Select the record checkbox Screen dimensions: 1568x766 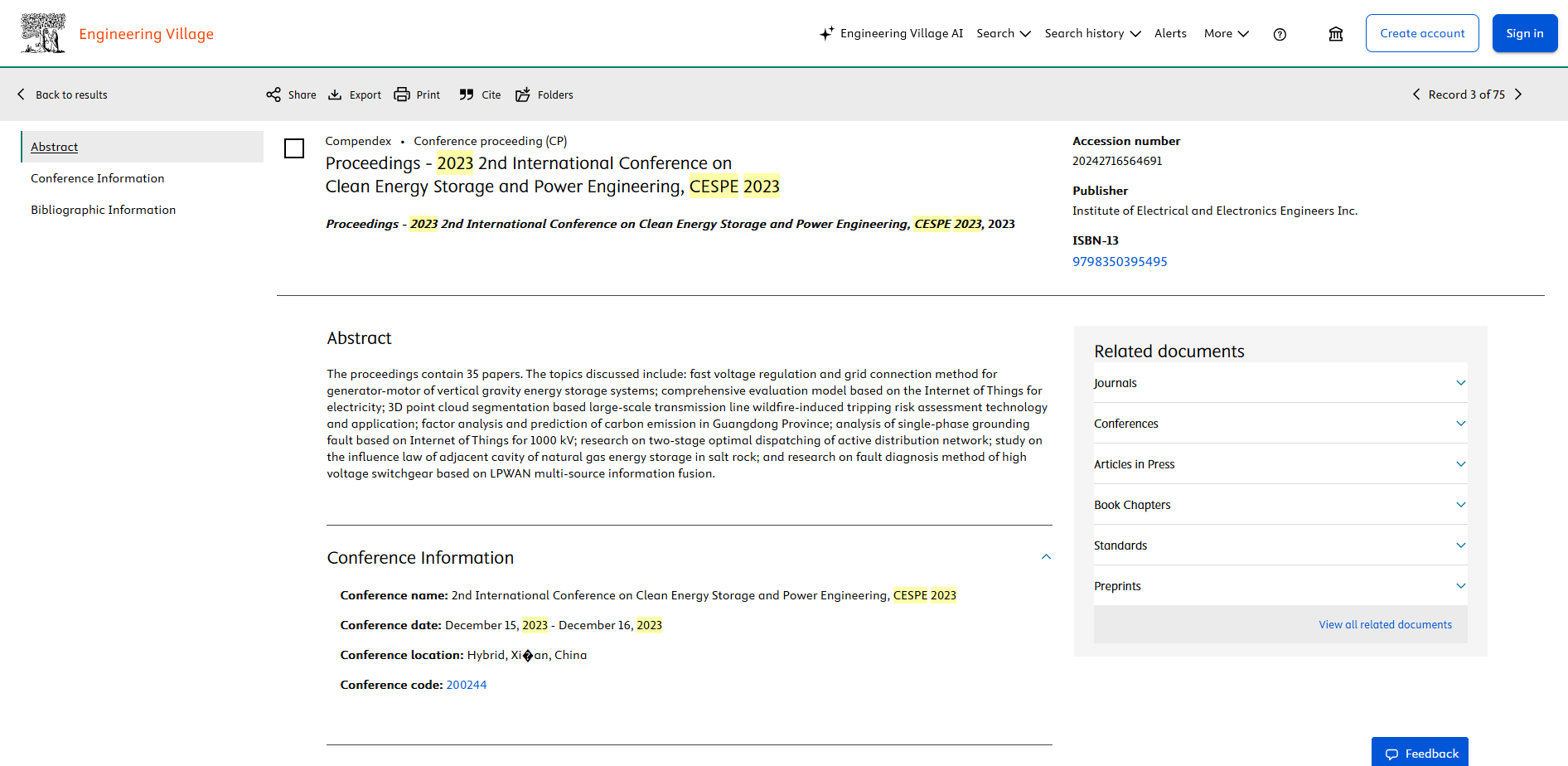[294, 148]
